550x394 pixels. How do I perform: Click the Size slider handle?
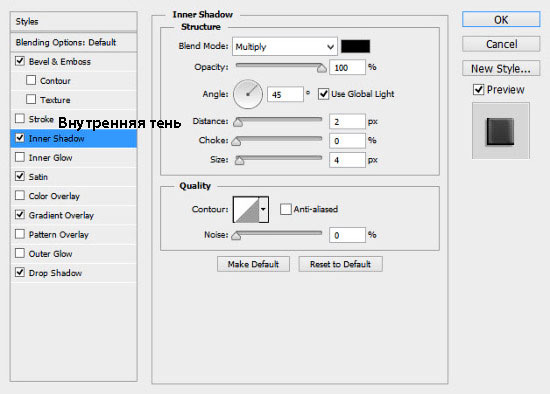pos(239,160)
